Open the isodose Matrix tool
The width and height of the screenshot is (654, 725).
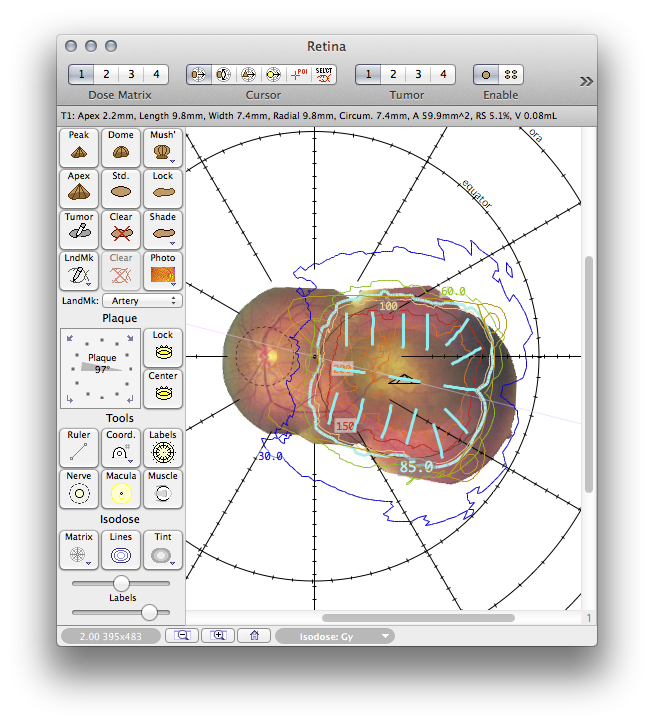pyautogui.click(x=79, y=550)
